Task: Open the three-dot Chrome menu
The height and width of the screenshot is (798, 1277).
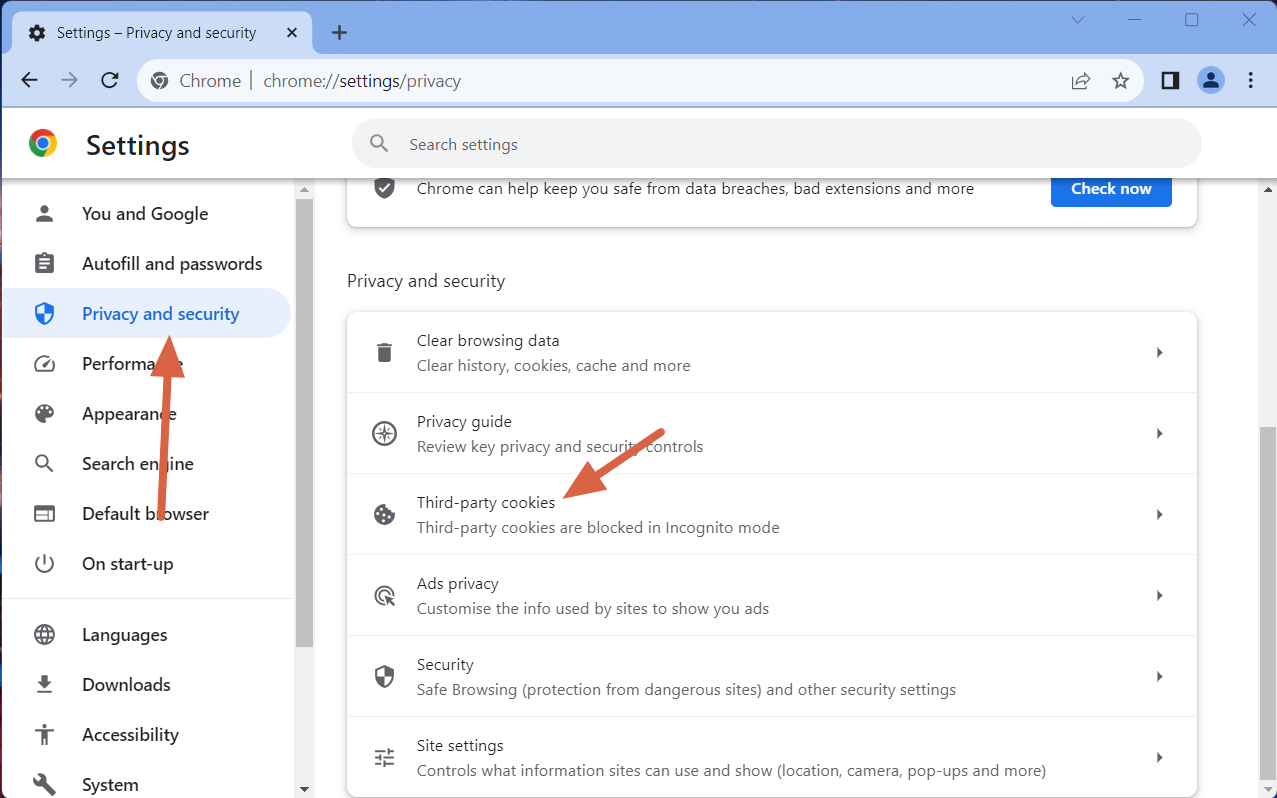Action: (x=1251, y=80)
